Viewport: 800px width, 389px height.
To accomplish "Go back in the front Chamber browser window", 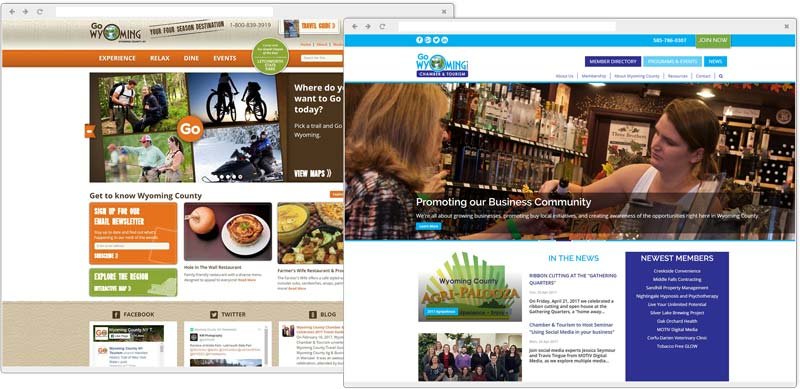I will click(355, 27).
